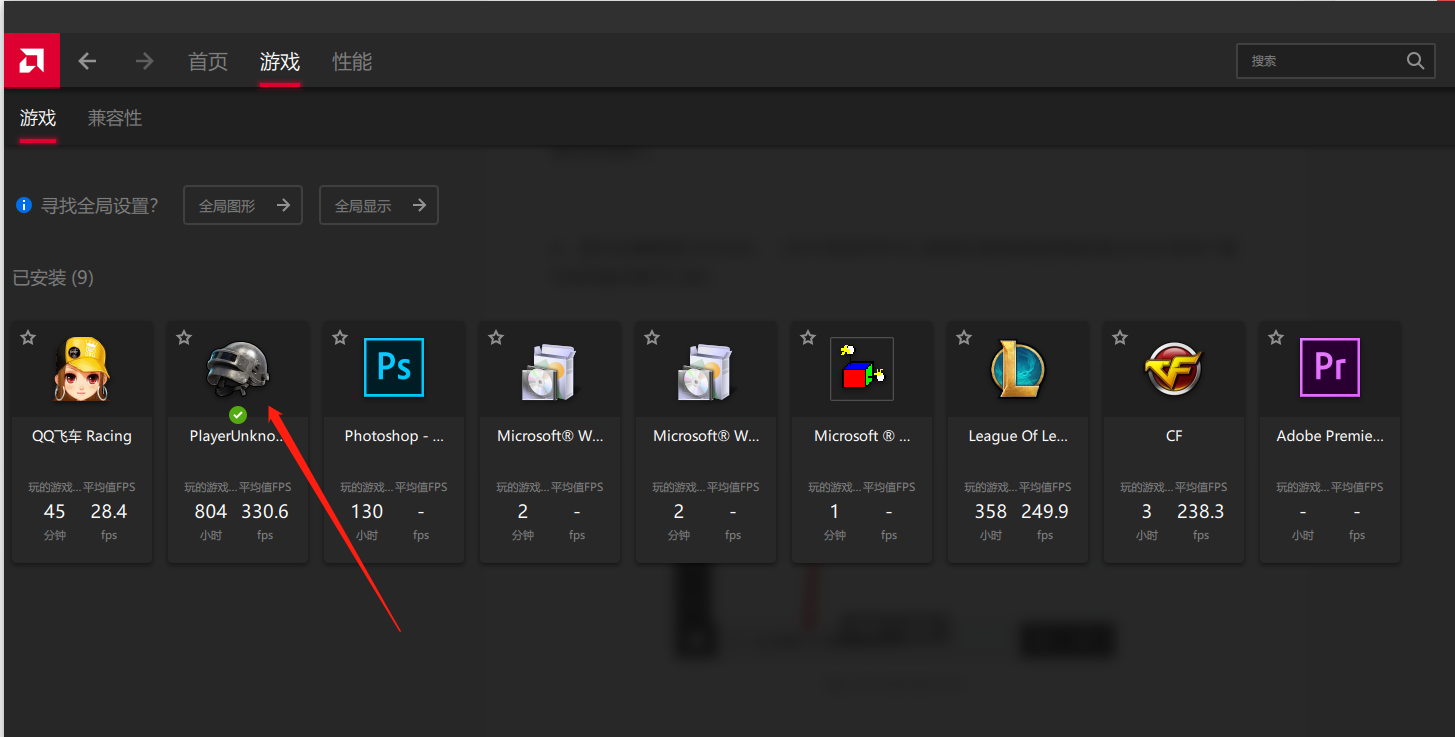Select the League Of Le... title
1455x737 pixels.
pyautogui.click(x=1018, y=436)
